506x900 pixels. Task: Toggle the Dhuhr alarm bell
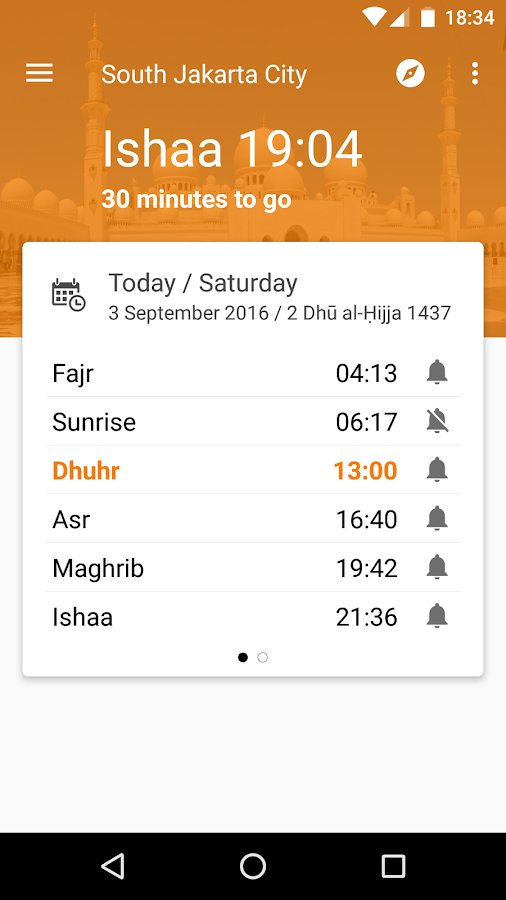437,470
